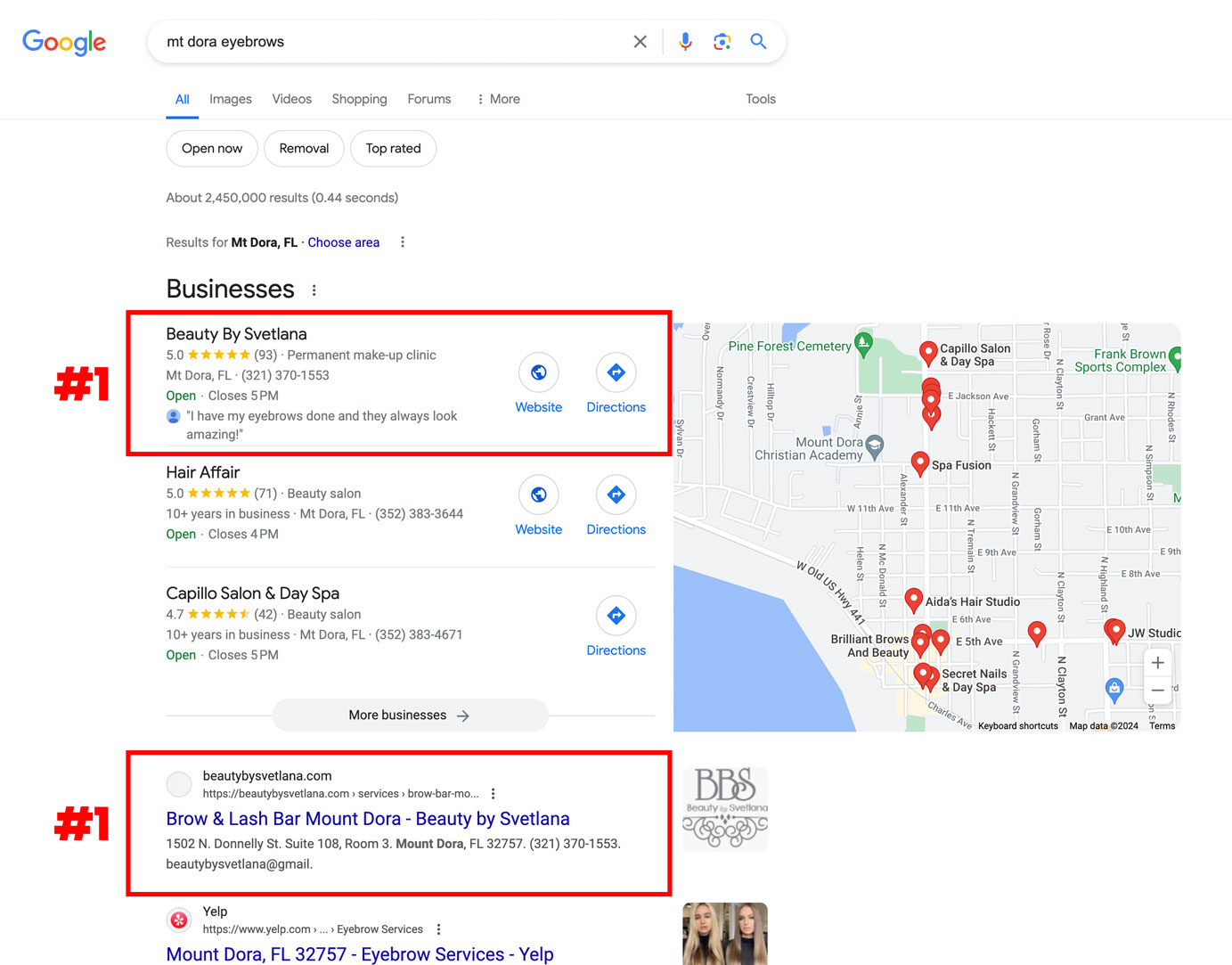Switch to the Videos tab

292,99
